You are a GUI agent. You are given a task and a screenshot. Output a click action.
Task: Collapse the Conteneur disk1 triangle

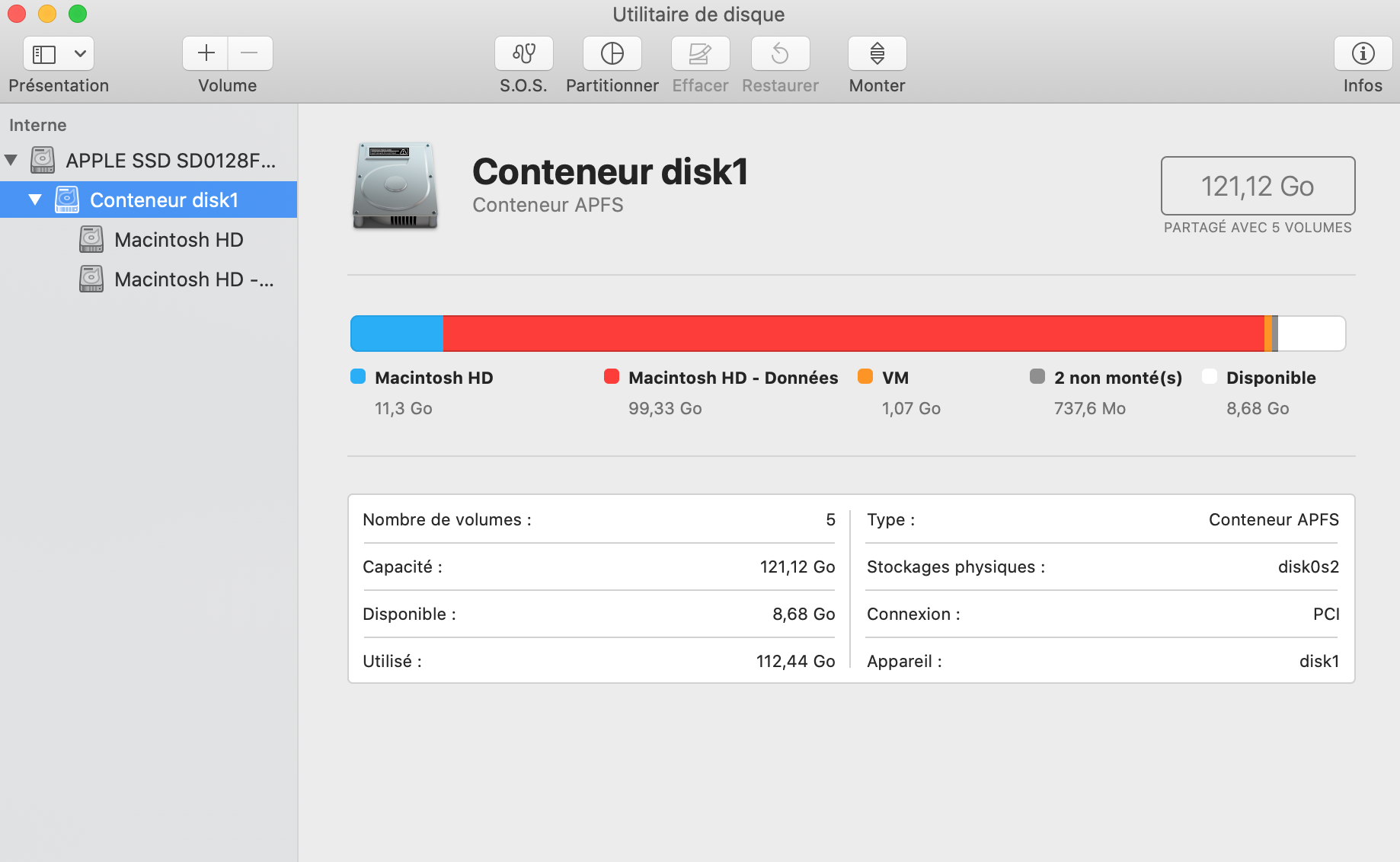(x=35, y=200)
